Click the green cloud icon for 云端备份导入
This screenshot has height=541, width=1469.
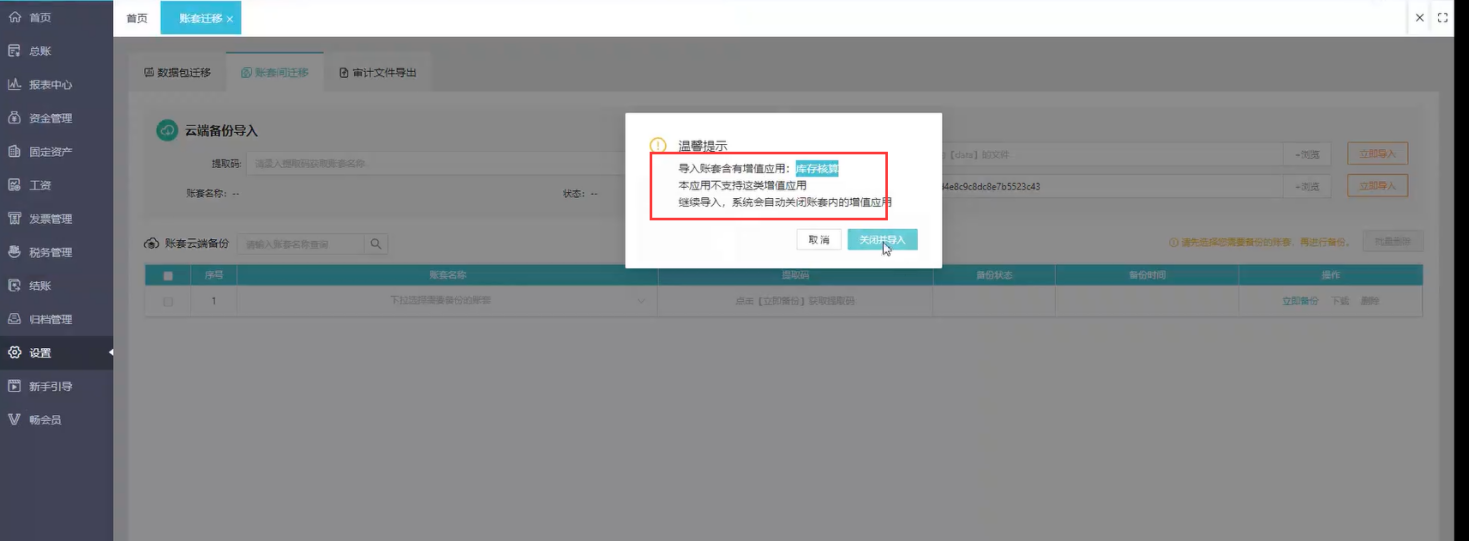pyautogui.click(x=167, y=131)
